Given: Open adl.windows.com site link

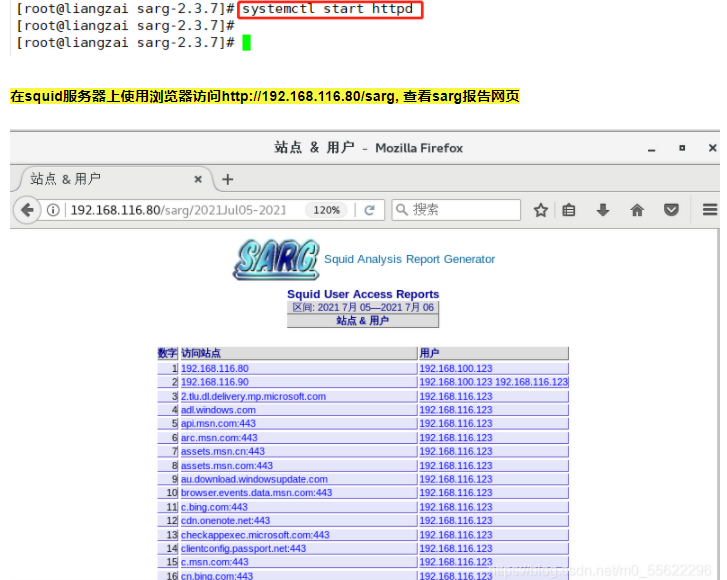Looking at the screenshot, I should (218, 410).
